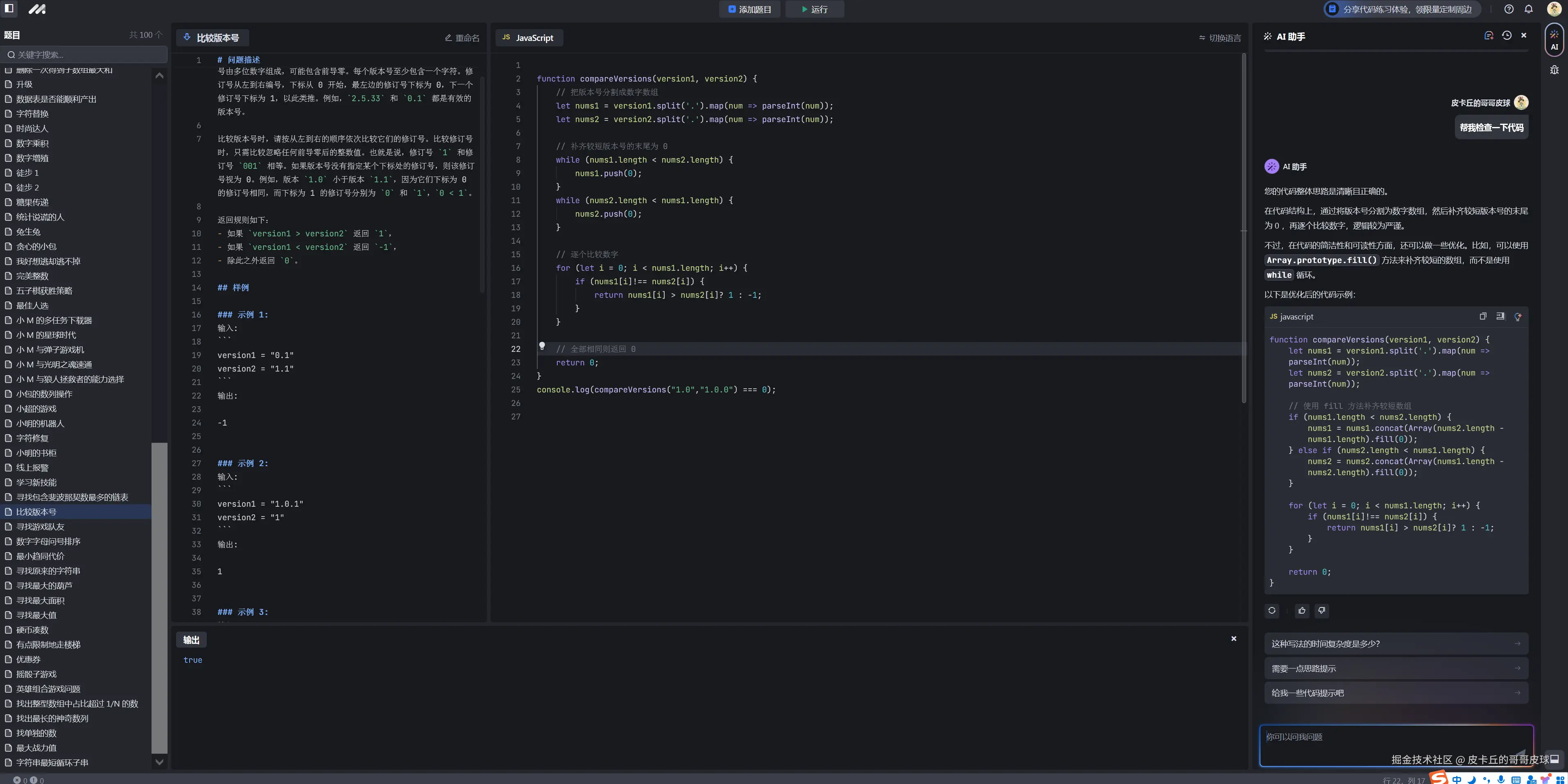Toggle the left sidebar panel icon

[x=9, y=9]
